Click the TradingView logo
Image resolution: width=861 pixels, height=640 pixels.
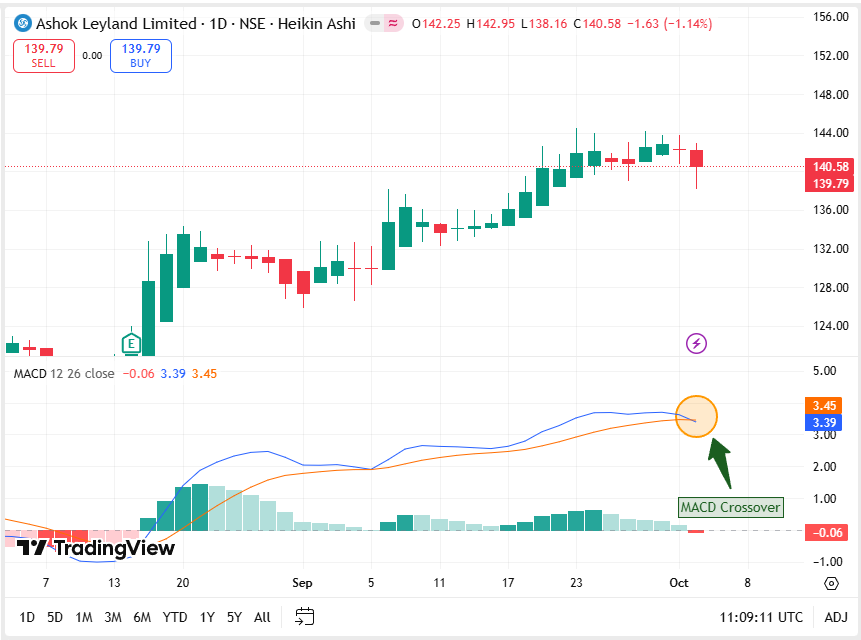coord(97,547)
